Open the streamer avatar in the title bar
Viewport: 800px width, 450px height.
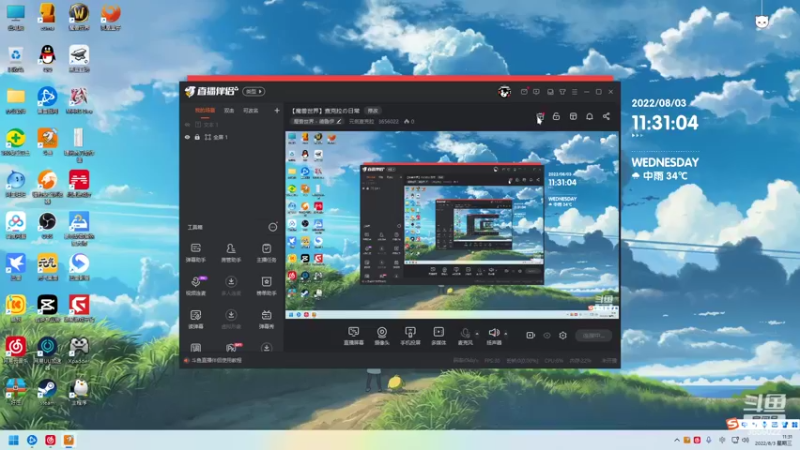[x=505, y=92]
